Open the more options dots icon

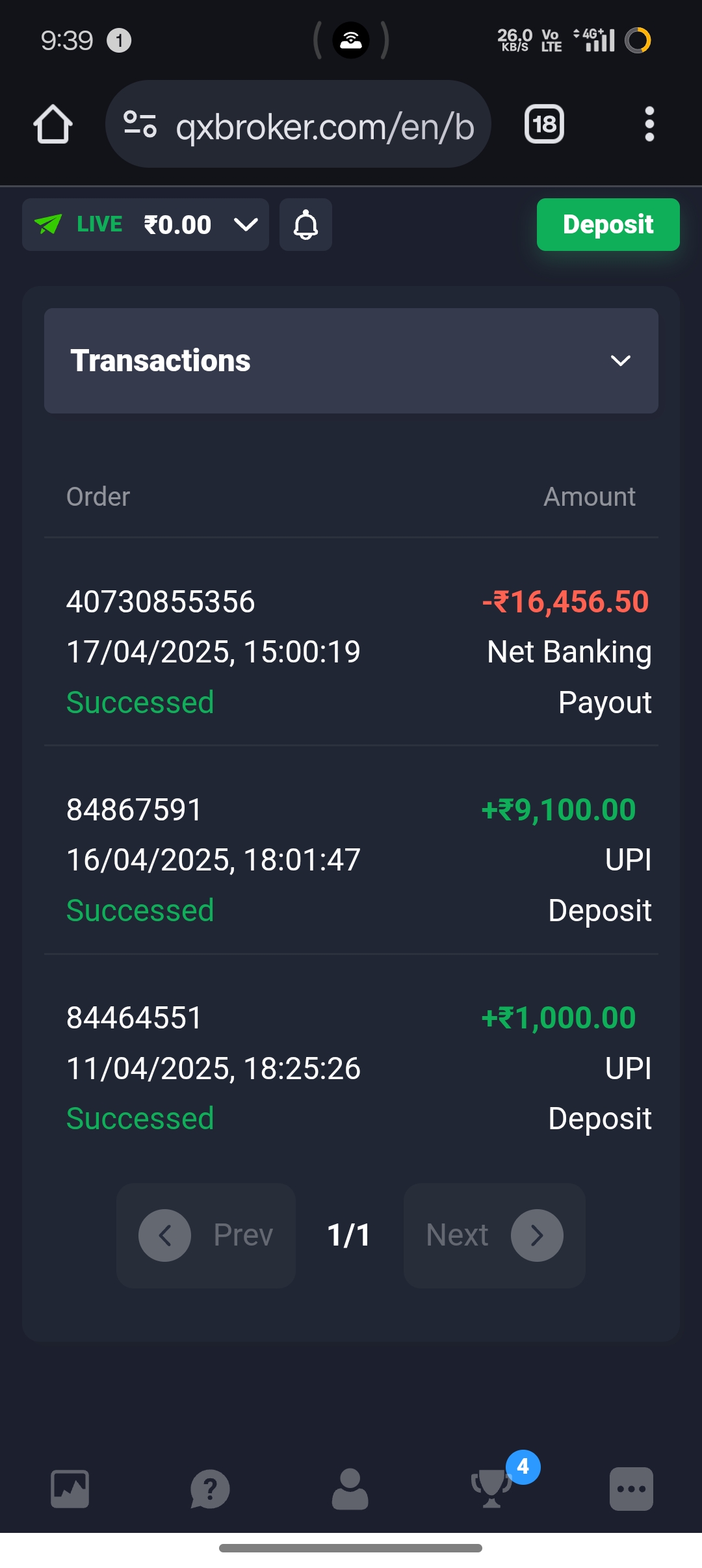[631, 1489]
